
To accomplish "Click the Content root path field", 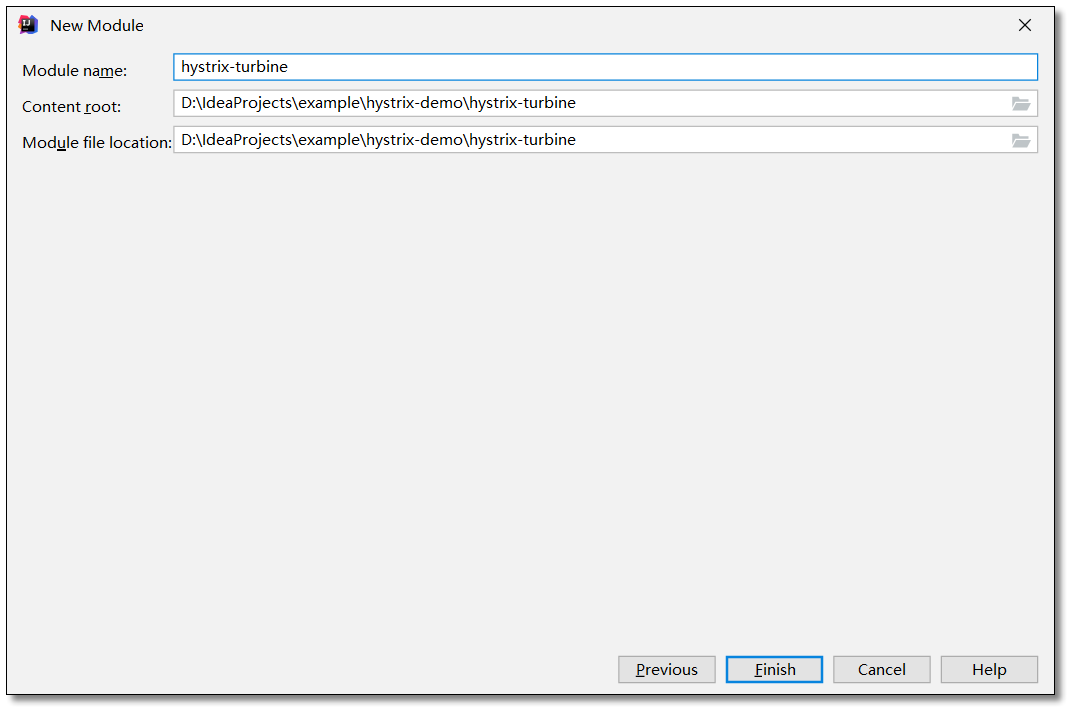I will click(605, 103).
